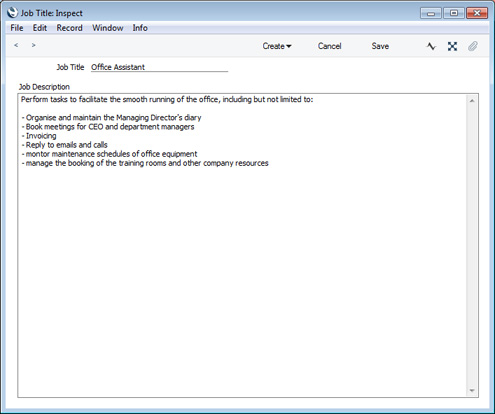The image size is (495, 414).
Task: Open the Info menu
Action: (140, 28)
